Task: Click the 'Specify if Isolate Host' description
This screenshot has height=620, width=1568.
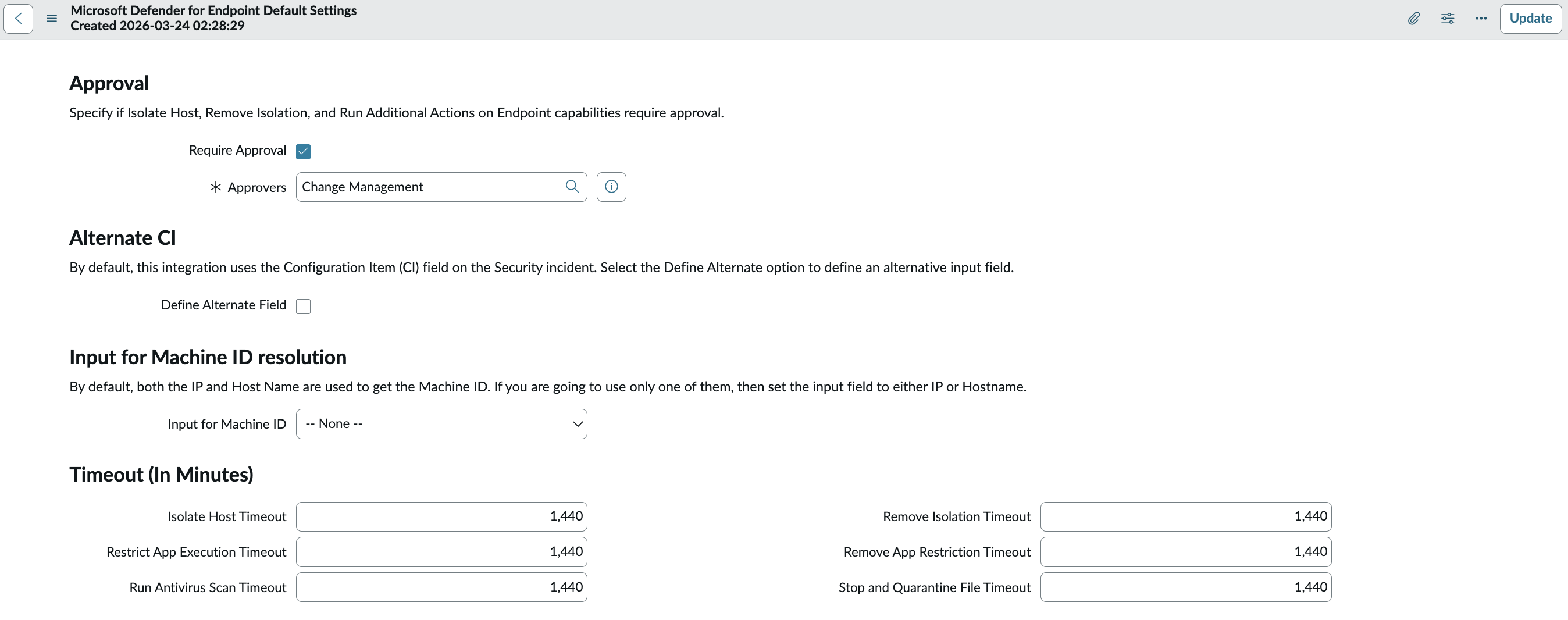Action: pyautogui.click(x=397, y=113)
